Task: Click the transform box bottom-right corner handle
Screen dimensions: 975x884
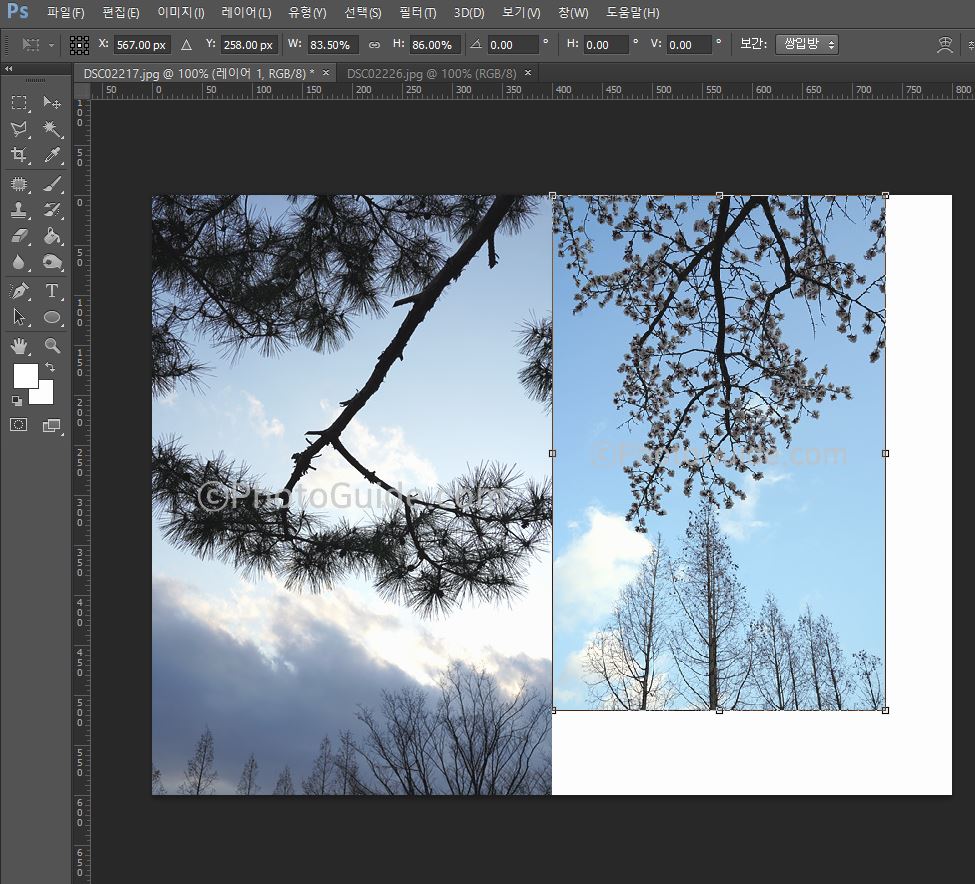Action: pos(885,710)
